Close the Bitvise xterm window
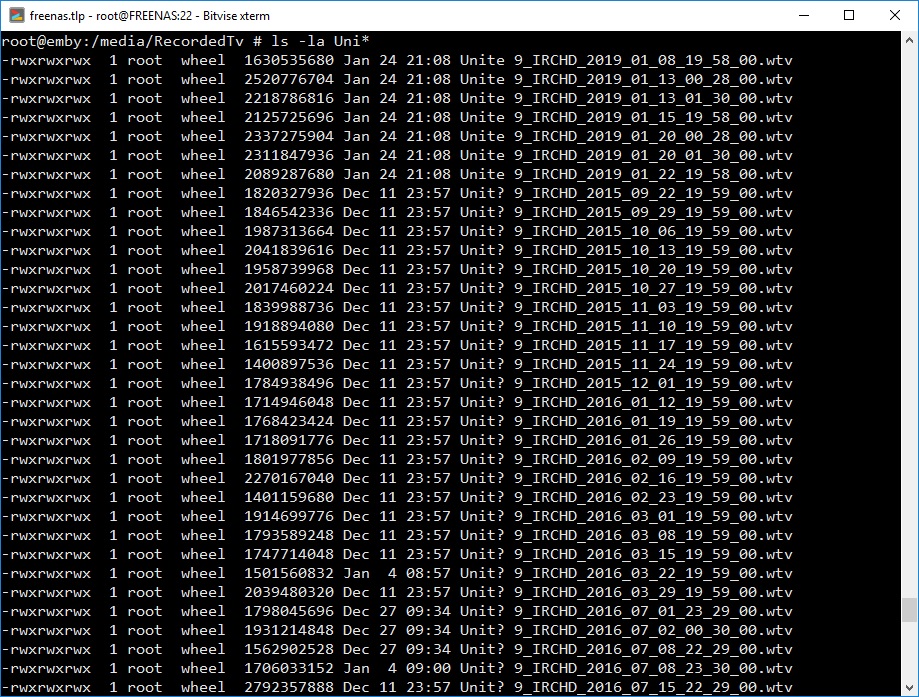The height and width of the screenshot is (697, 919). click(x=894, y=15)
